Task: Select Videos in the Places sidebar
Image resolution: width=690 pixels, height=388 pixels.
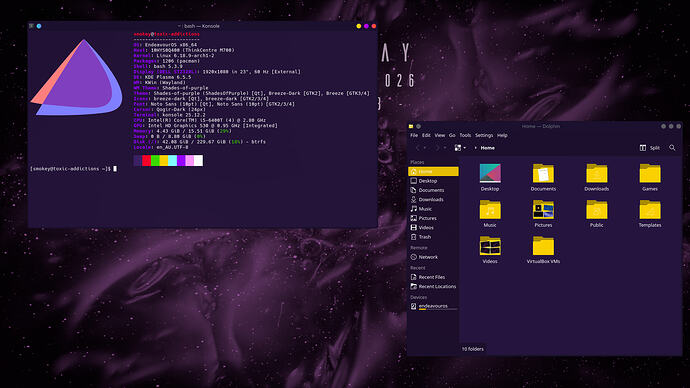Action: (x=433, y=227)
